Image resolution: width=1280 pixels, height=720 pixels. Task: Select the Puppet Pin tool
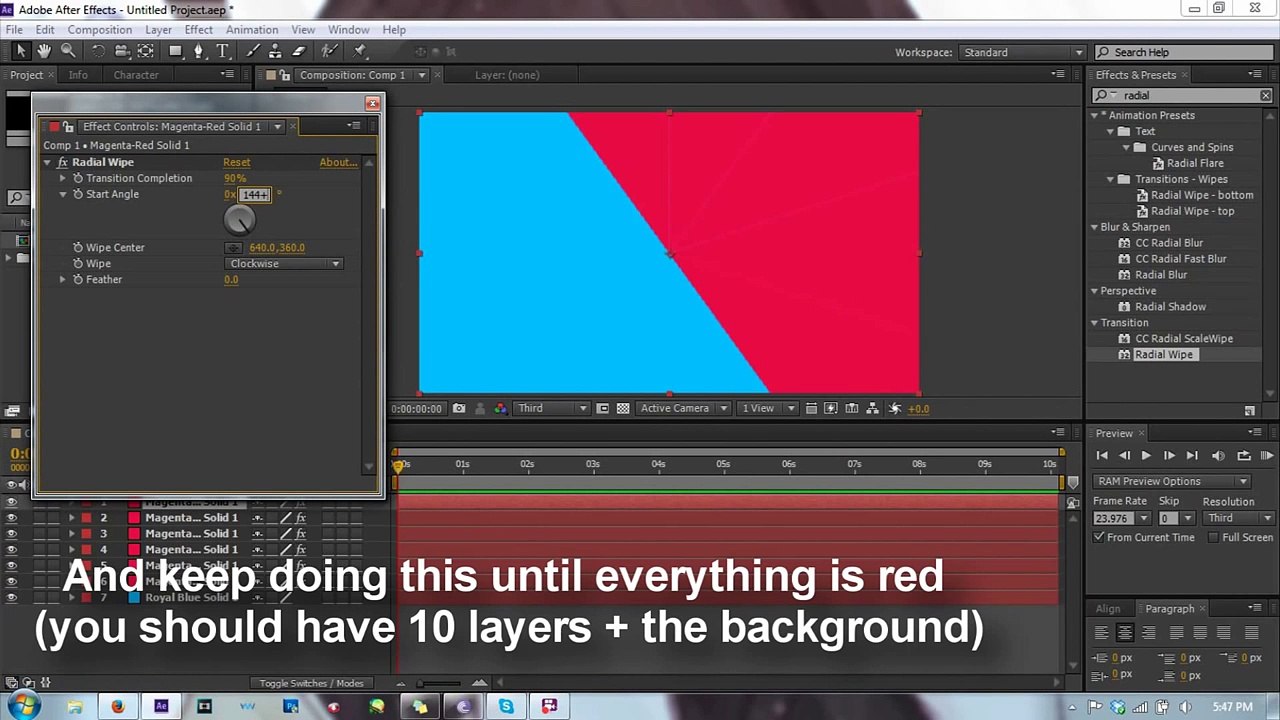tap(360, 52)
